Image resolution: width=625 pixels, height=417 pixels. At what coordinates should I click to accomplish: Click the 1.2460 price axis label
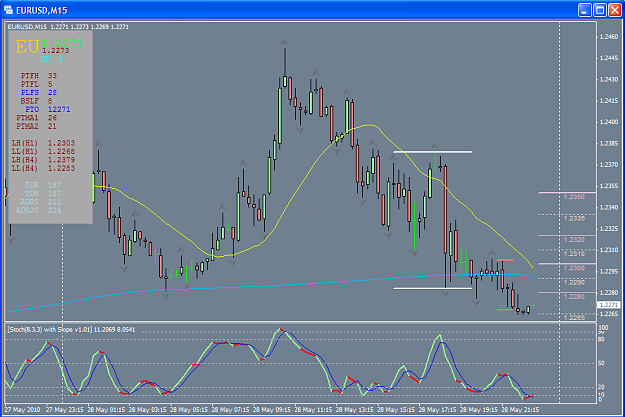coord(609,37)
